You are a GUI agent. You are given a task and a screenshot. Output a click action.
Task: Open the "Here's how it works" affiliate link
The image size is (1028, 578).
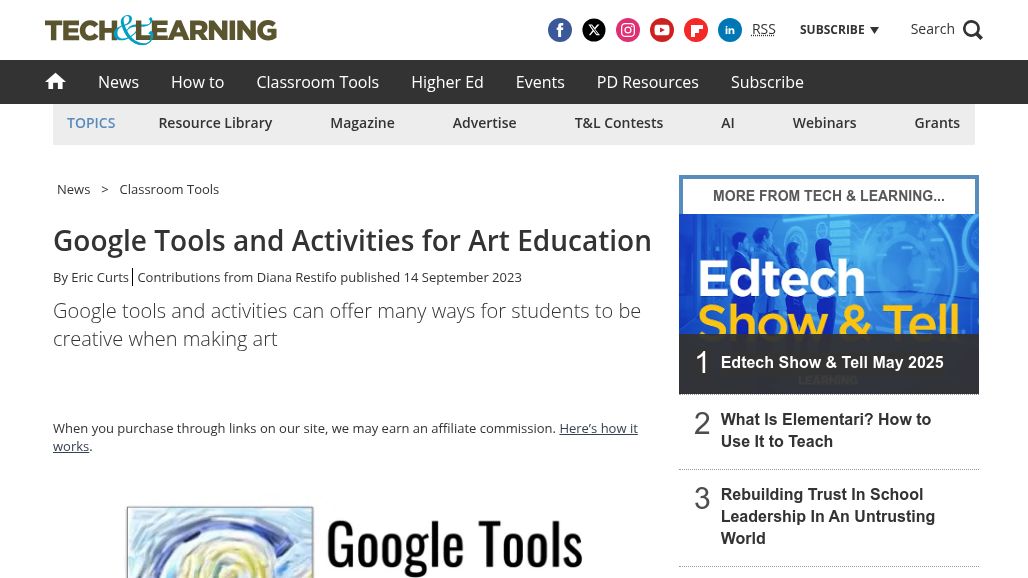(x=346, y=437)
